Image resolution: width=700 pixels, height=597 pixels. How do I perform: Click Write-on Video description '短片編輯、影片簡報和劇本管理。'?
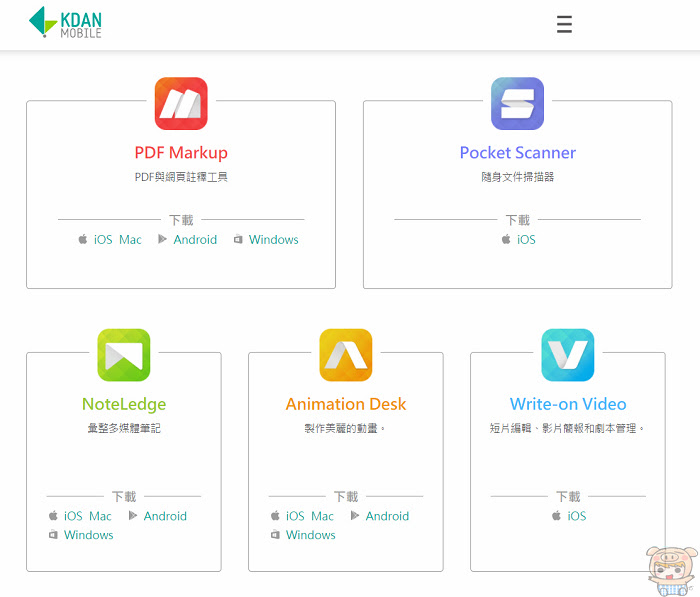(x=567, y=429)
